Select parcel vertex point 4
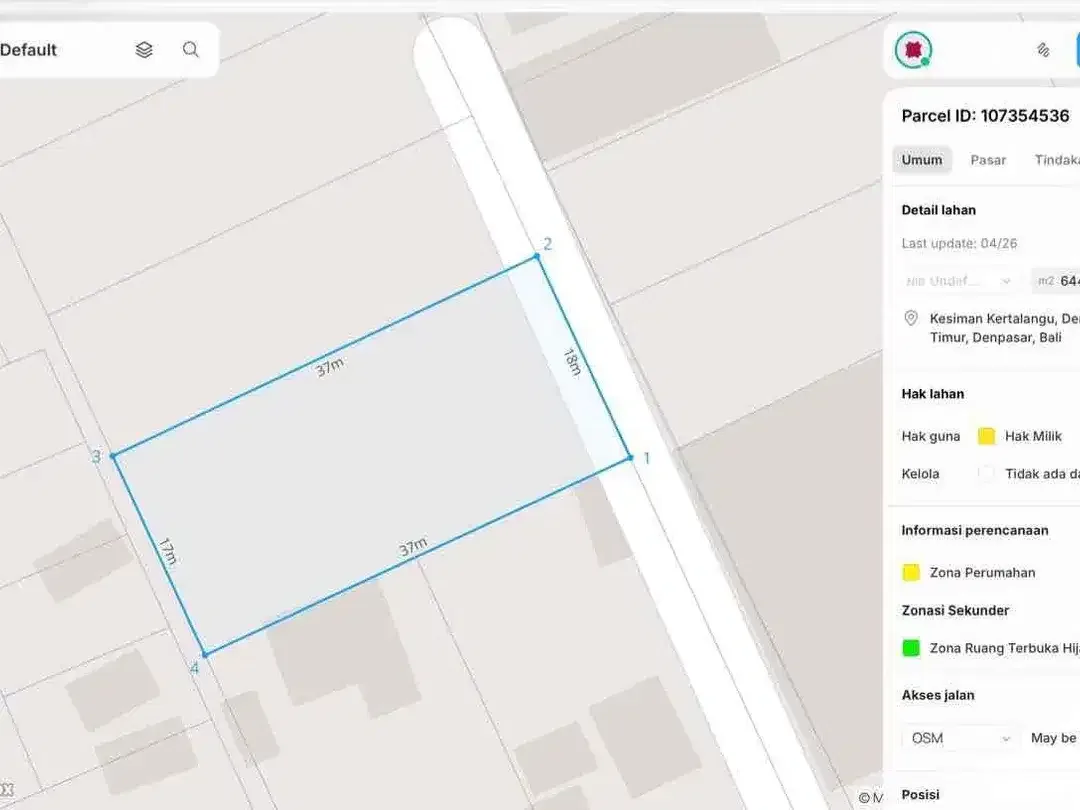The image size is (1080, 810). point(205,654)
